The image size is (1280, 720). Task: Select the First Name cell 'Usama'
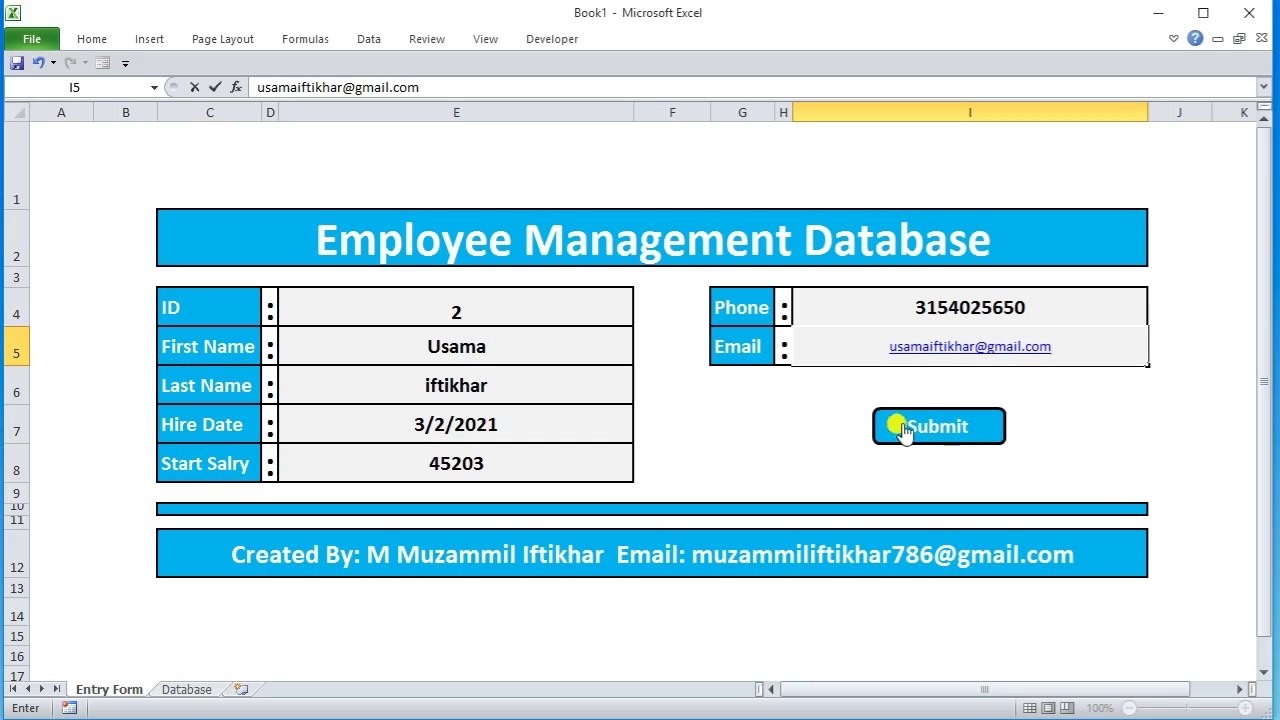(x=456, y=346)
